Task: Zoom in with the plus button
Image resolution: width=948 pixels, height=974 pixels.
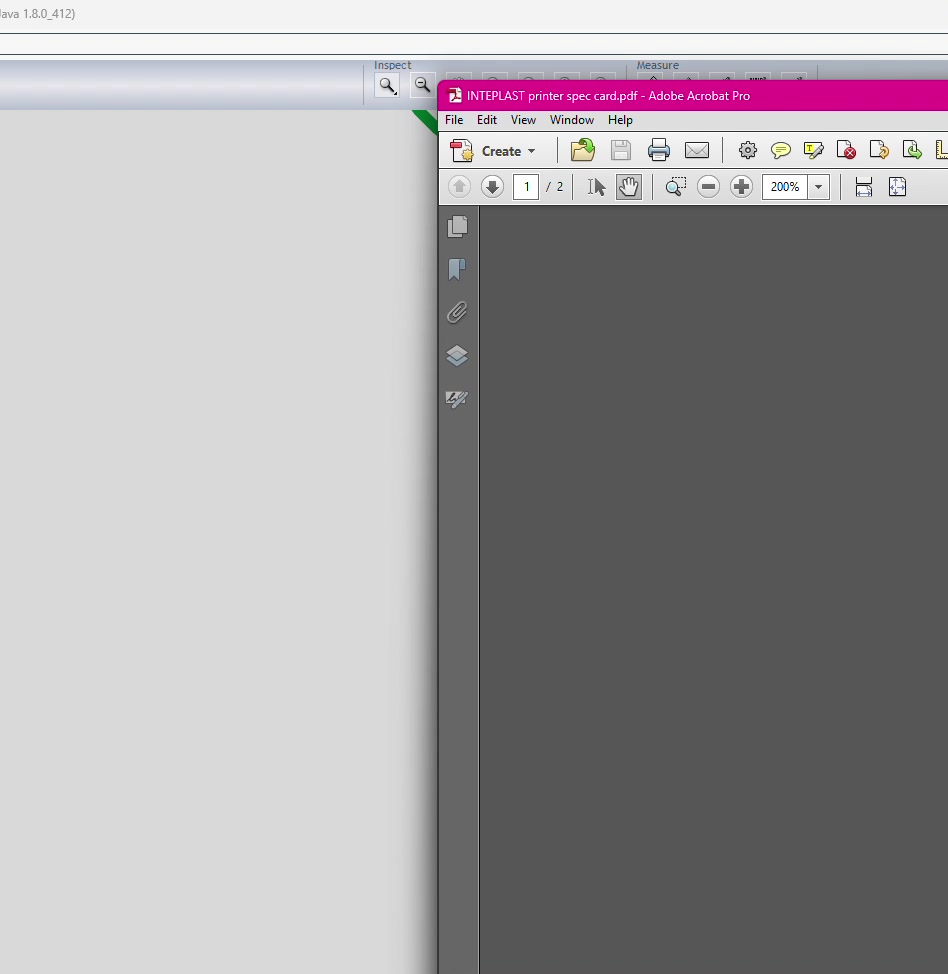Action: pyautogui.click(x=741, y=187)
